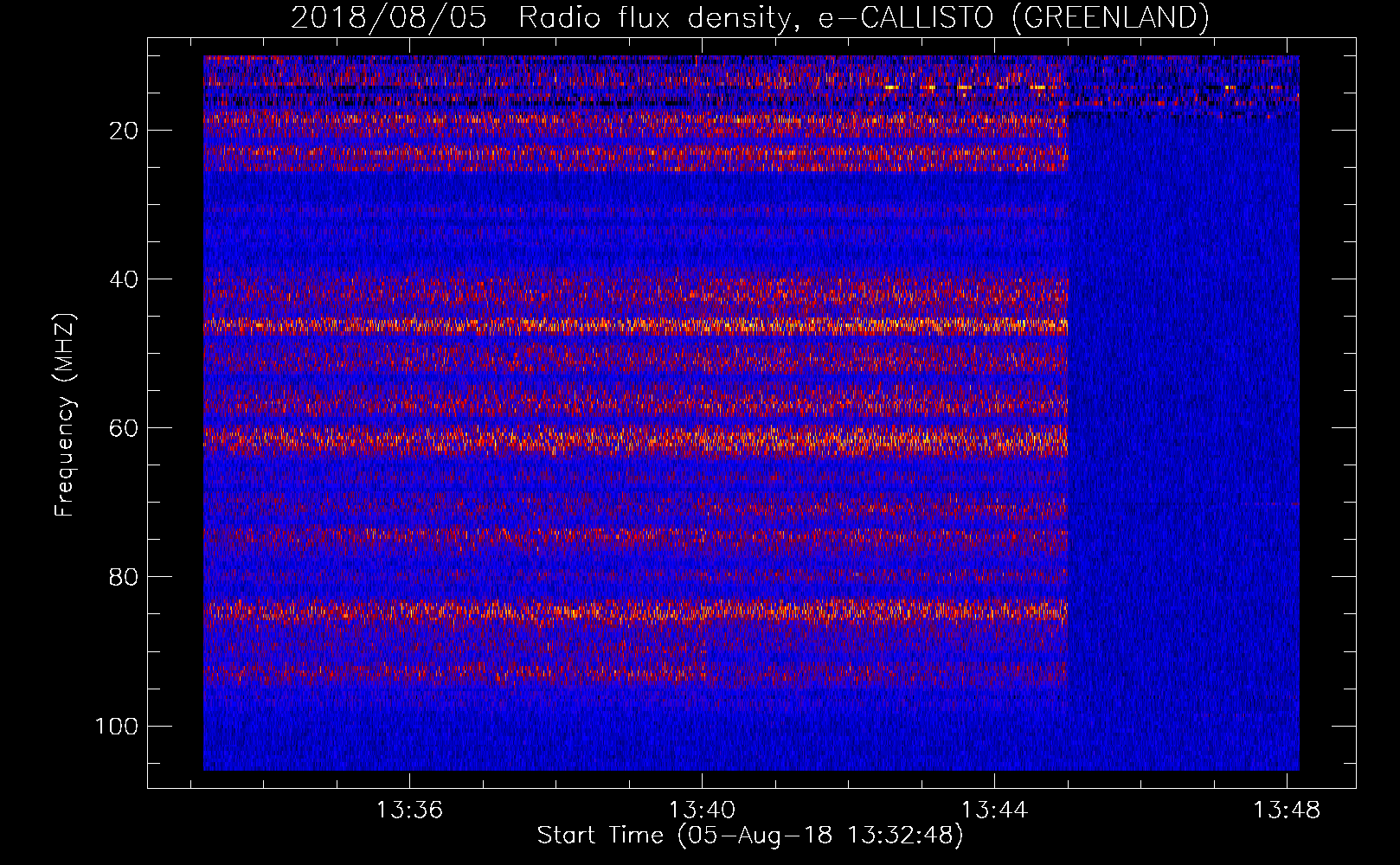Viewport: 1400px width, 865px height.
Task: Click the 20 MHz frequency tick label
Action: click(x=124, y=131)
